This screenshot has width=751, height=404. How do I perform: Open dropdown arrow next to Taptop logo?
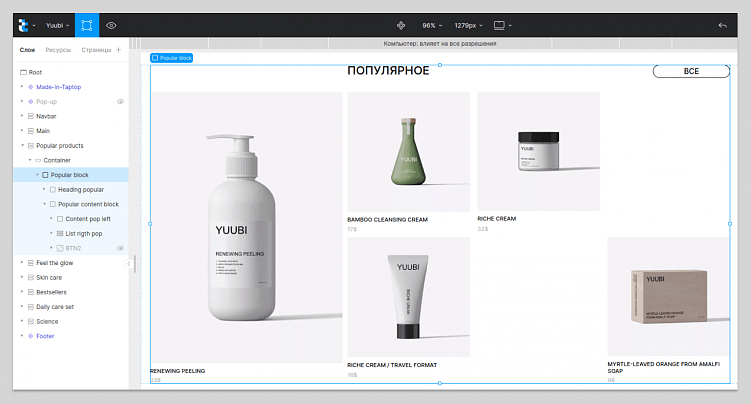click(34, 25)
